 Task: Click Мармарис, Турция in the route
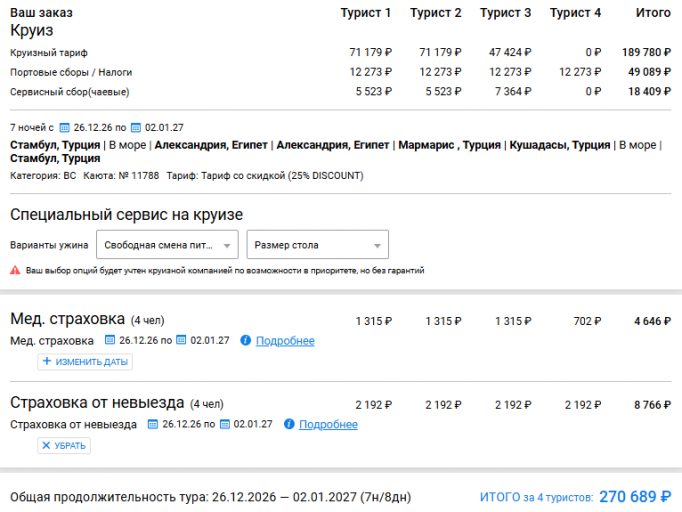click(449, 145)
